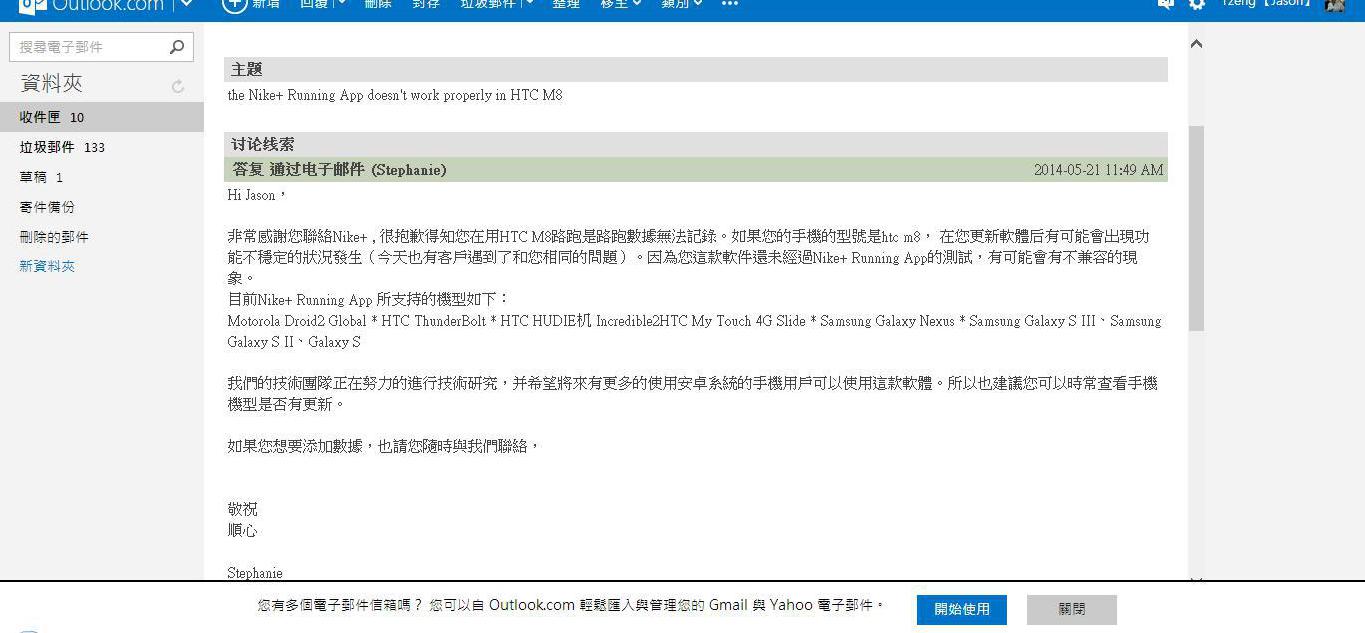Expand the chevron beside Outlook.com logo

click(x=186, y=5)
